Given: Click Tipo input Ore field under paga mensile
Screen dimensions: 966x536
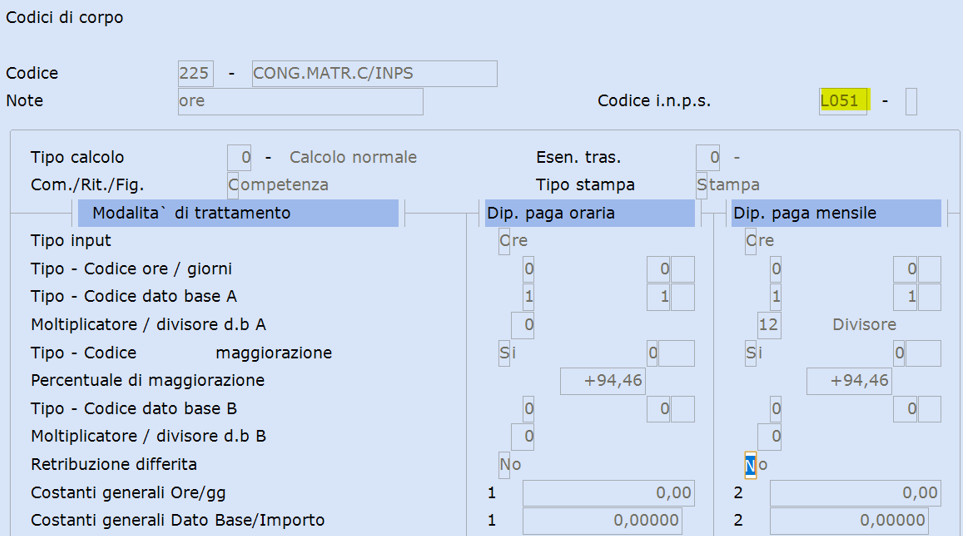Looking at the screenshot, I should point(750,241).
